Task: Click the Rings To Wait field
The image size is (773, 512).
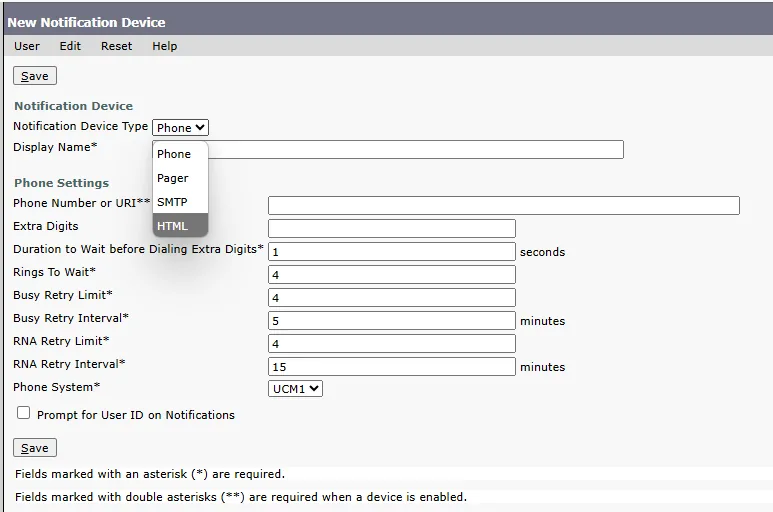Action: click(392, 274)
